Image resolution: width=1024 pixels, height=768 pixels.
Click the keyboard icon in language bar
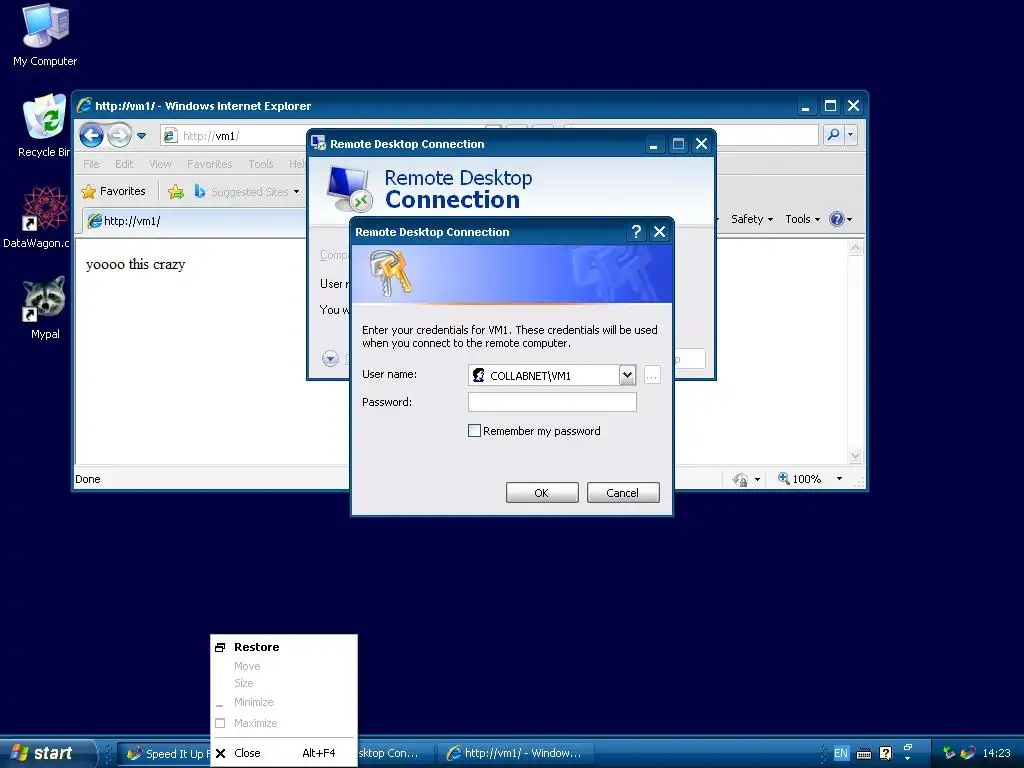[x=863, y=754]
